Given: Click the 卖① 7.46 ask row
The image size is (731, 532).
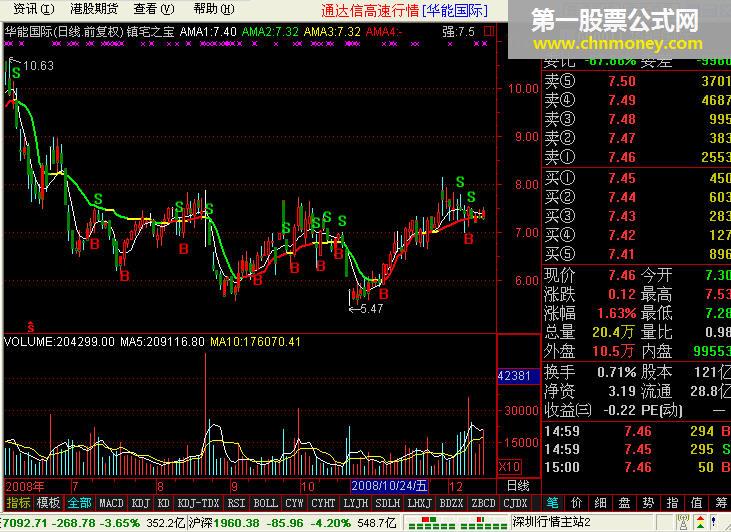Looking at the screenshot, I should [637, 157].
